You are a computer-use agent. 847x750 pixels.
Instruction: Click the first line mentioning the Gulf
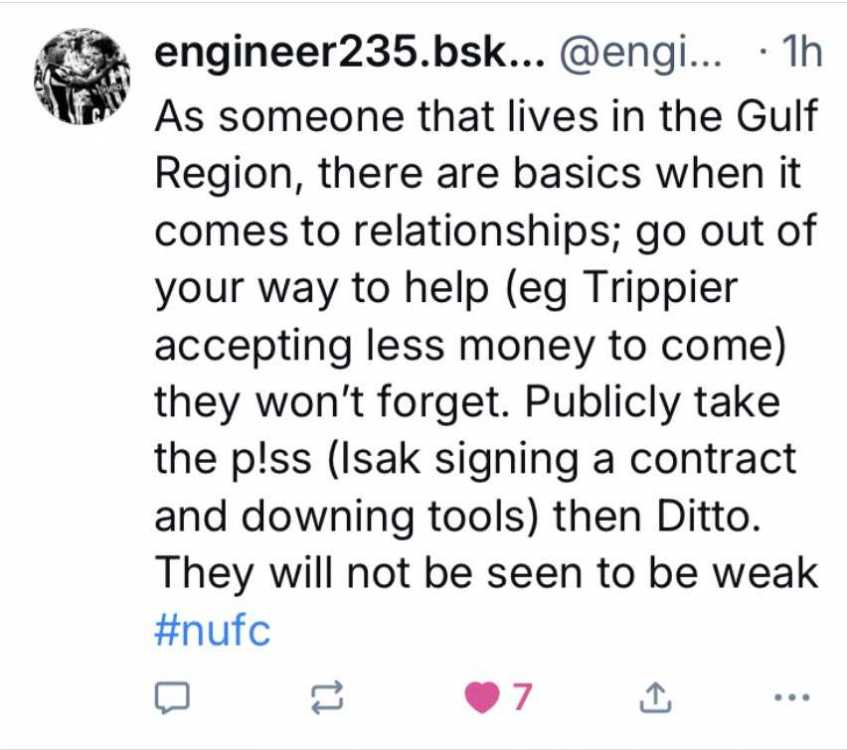click(x=485, y=115)
